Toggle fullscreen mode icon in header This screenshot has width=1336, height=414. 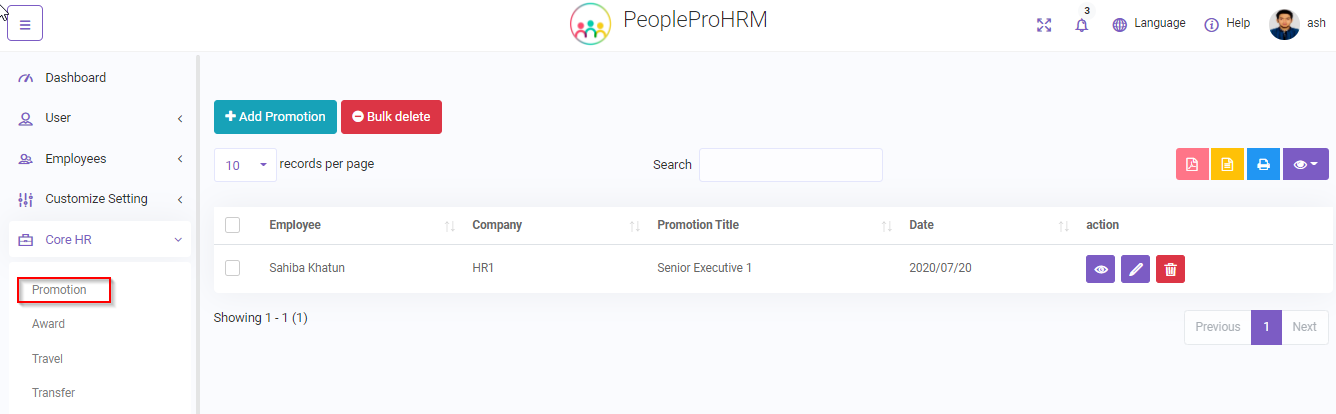[1044, 25]
